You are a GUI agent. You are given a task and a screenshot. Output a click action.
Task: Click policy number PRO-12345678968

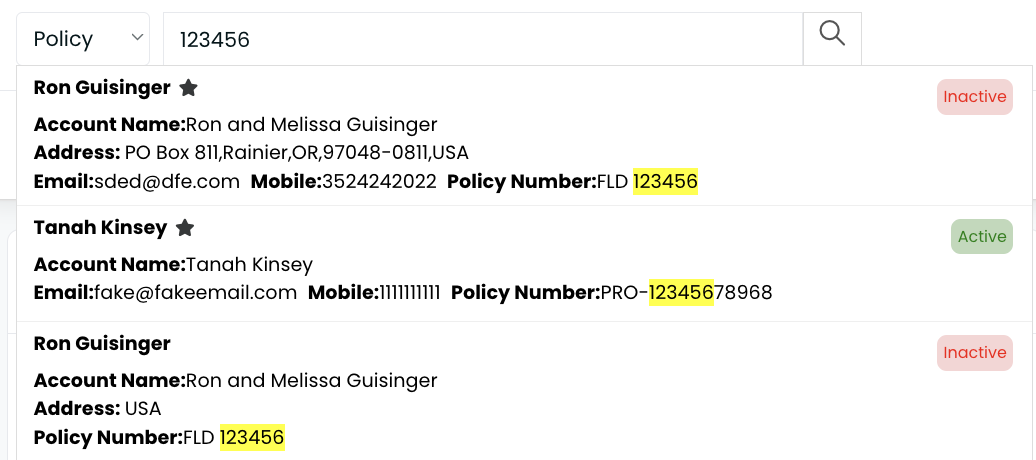point(686,292)
